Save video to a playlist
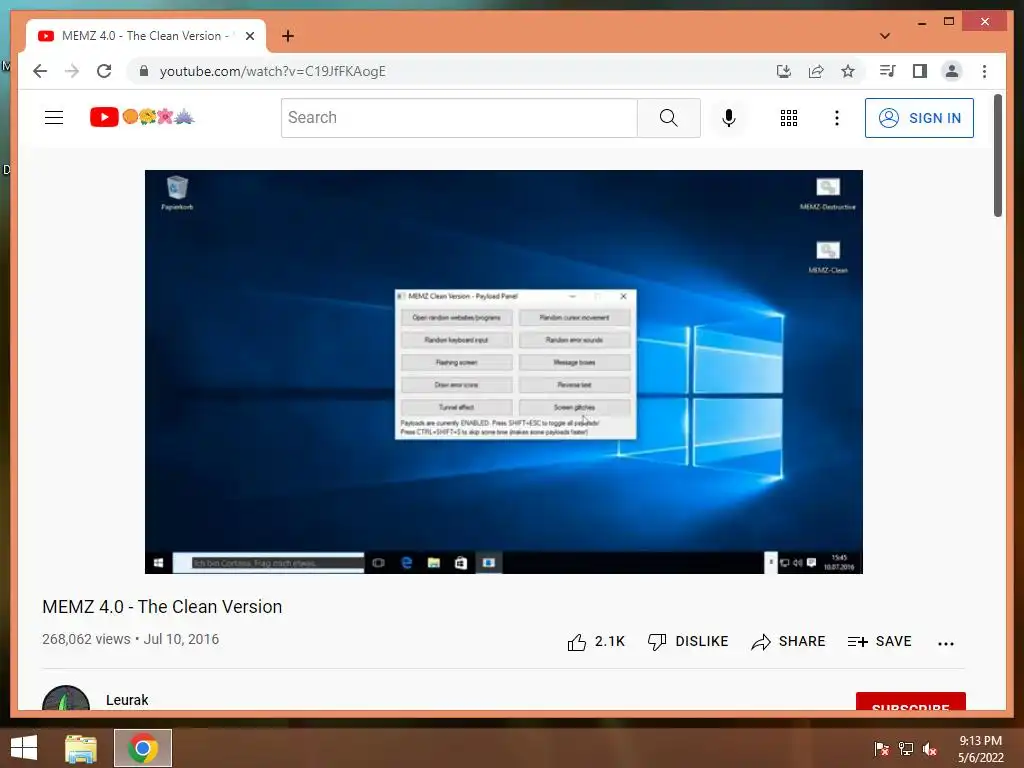Image resolution: width=1024 pixels, height=768 pixels. click(x=879, y=642)
